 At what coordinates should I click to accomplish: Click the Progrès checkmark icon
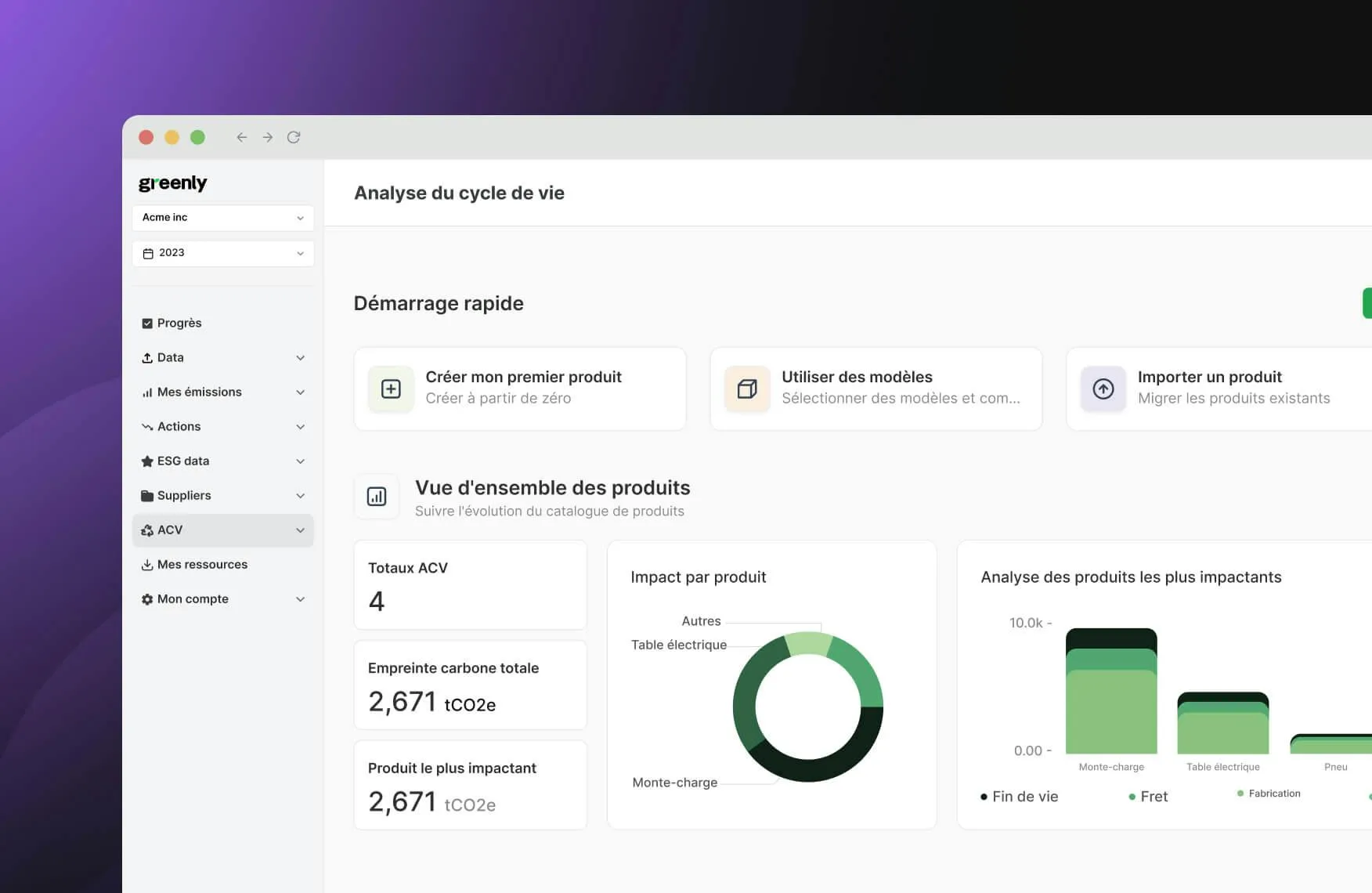coord(147,324)
